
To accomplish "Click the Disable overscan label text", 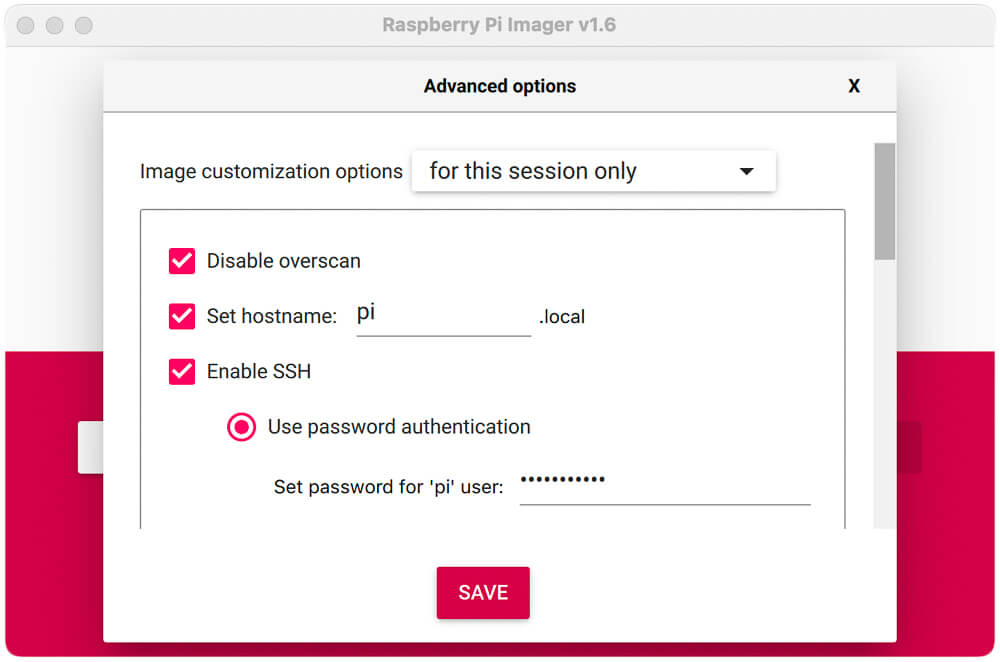I will pos(284,261).
